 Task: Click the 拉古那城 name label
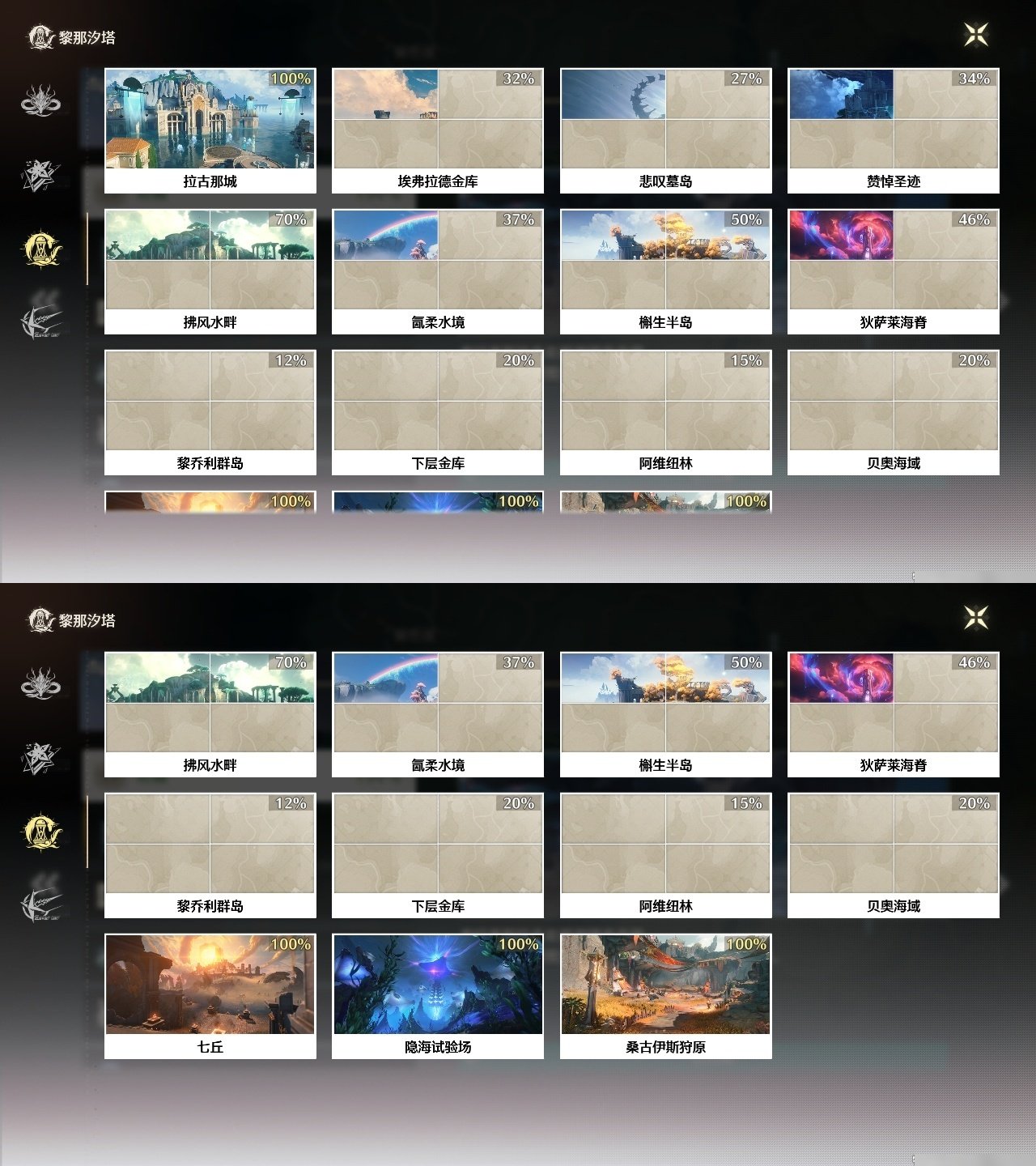coord(210,181)
